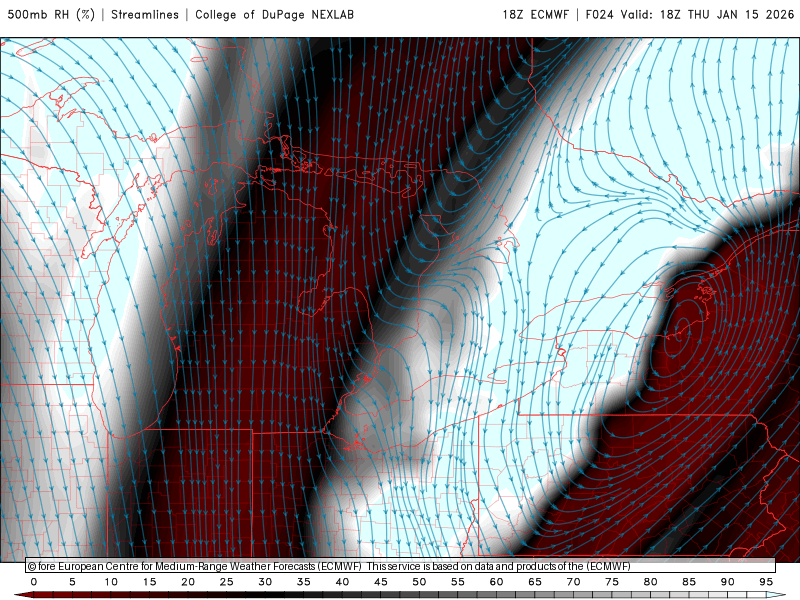Click the "5" colorbar scale label
Image resolution: width=800 pixels, height=600 pixels.
pos(72,582)
